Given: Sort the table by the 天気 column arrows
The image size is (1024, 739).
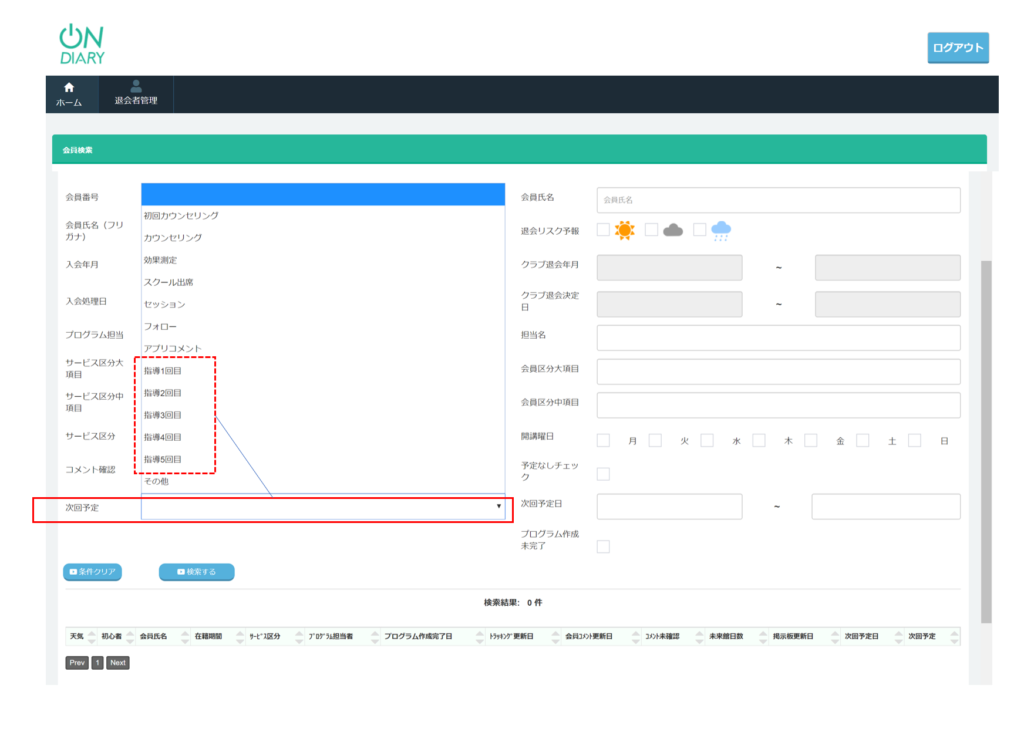Looking at the screenshot, I should (93, 636).
